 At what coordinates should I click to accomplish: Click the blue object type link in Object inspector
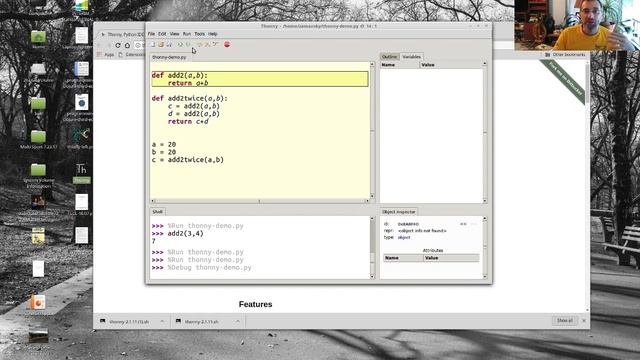[x=404, y=237]
